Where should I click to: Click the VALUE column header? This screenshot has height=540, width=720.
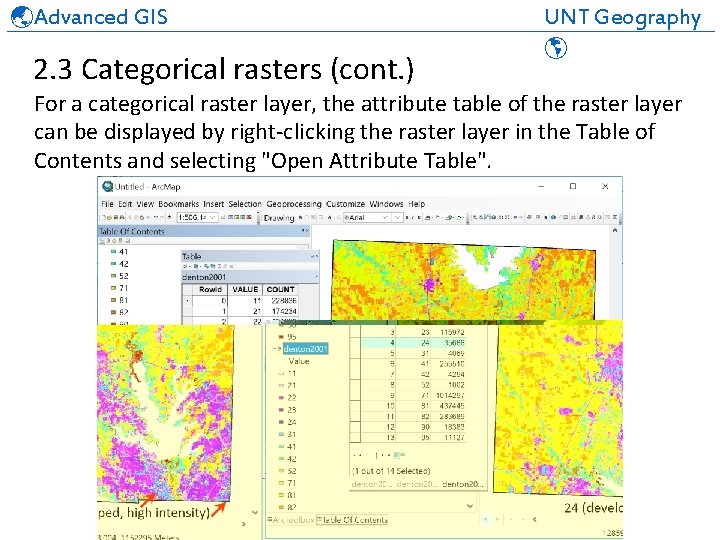coord(245,289)
